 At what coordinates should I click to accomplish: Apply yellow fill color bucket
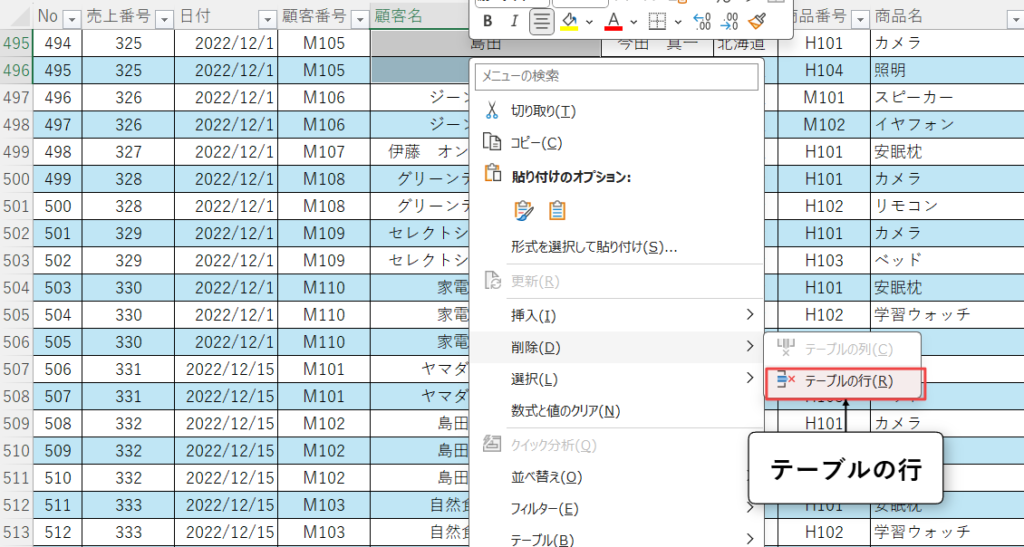[569, 21]
